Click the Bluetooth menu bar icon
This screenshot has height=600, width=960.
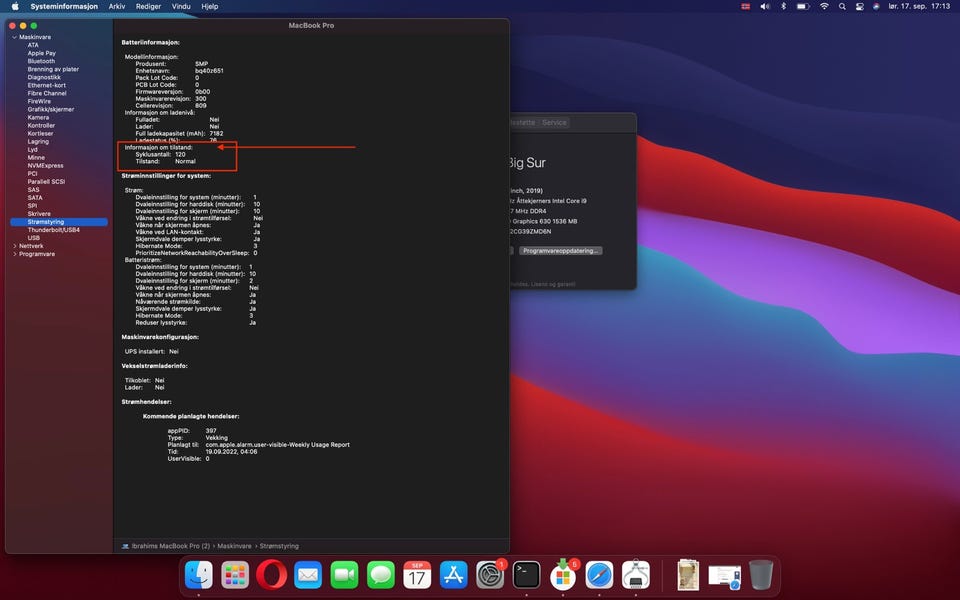[x=783, y=6]
